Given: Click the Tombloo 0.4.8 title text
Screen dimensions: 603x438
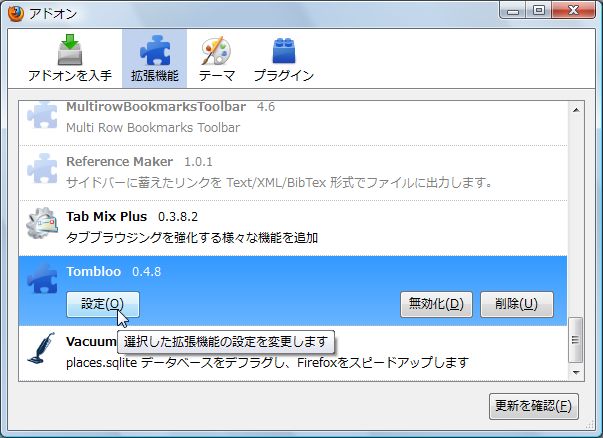Looking at the screenshot, I should tap(113, 271).
